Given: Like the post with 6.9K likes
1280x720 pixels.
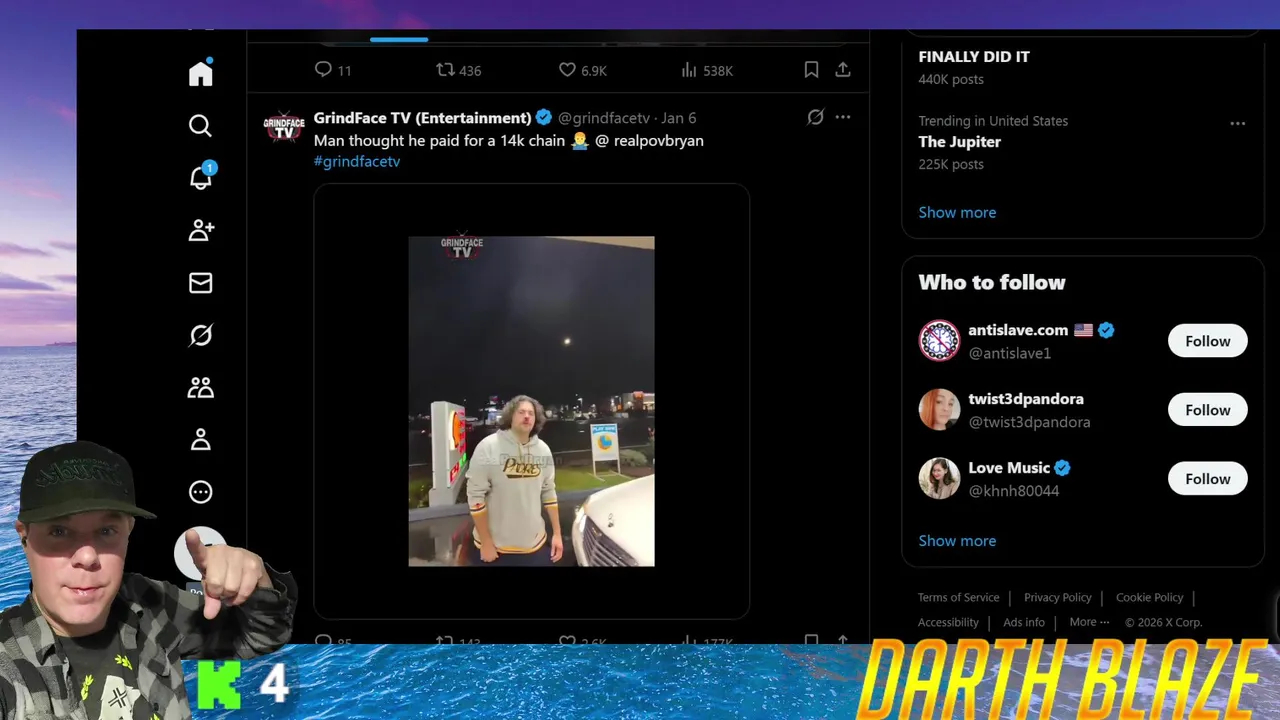Looking at the screenshot, I should 583,70.
